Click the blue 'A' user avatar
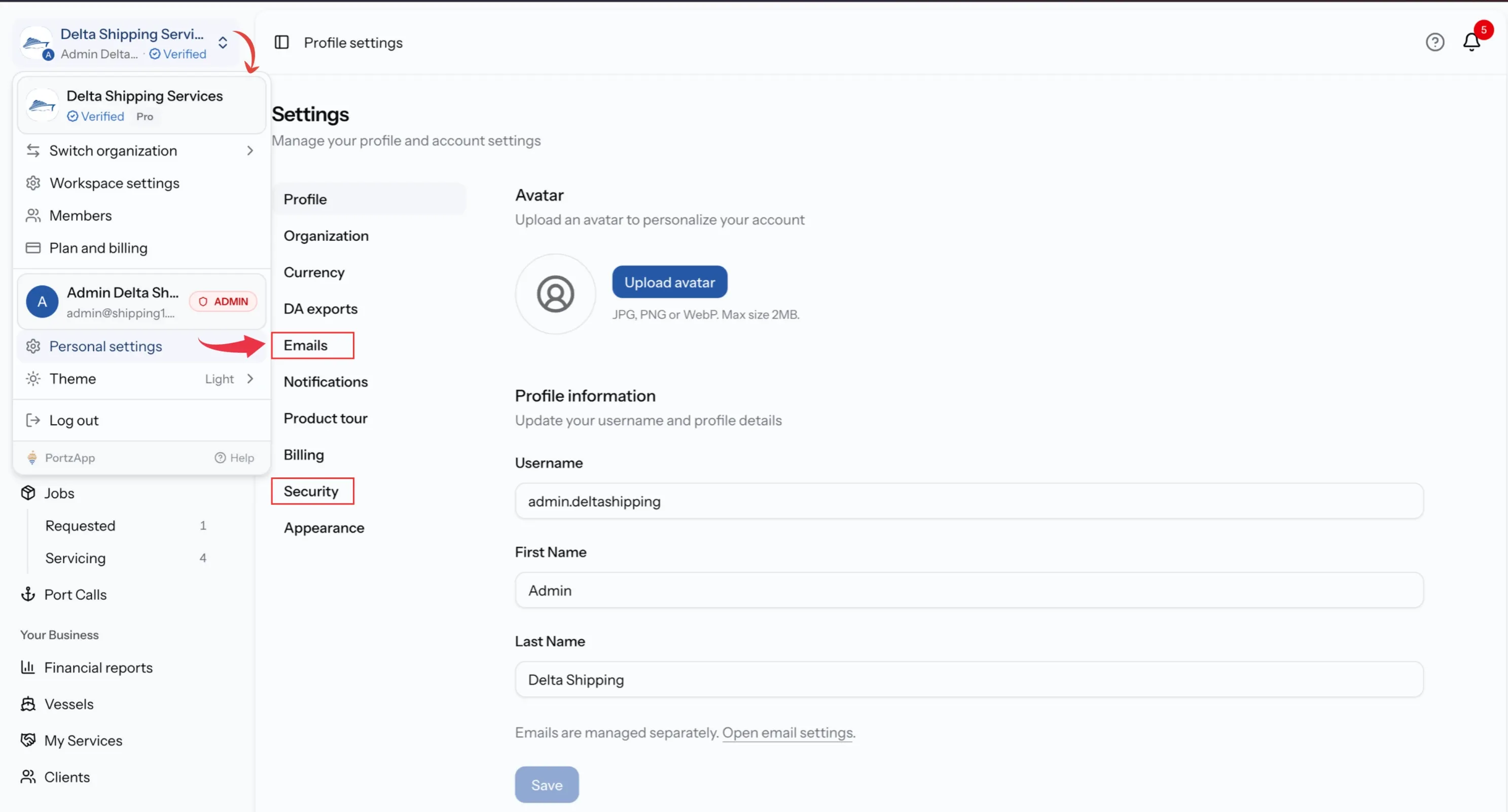This screenshot has height=812, width=1508. coord(42,302)
